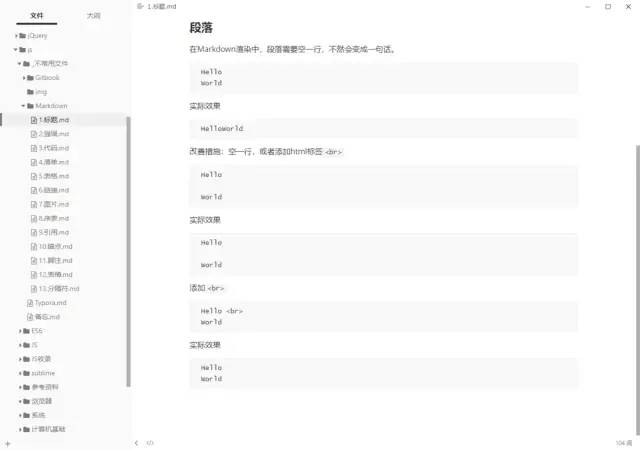Image resolution: width=640 pixels, height=450 pixels.
Task: Expand the sublime folder arrow
Action: pyautogui.click(x=20, y=373)
